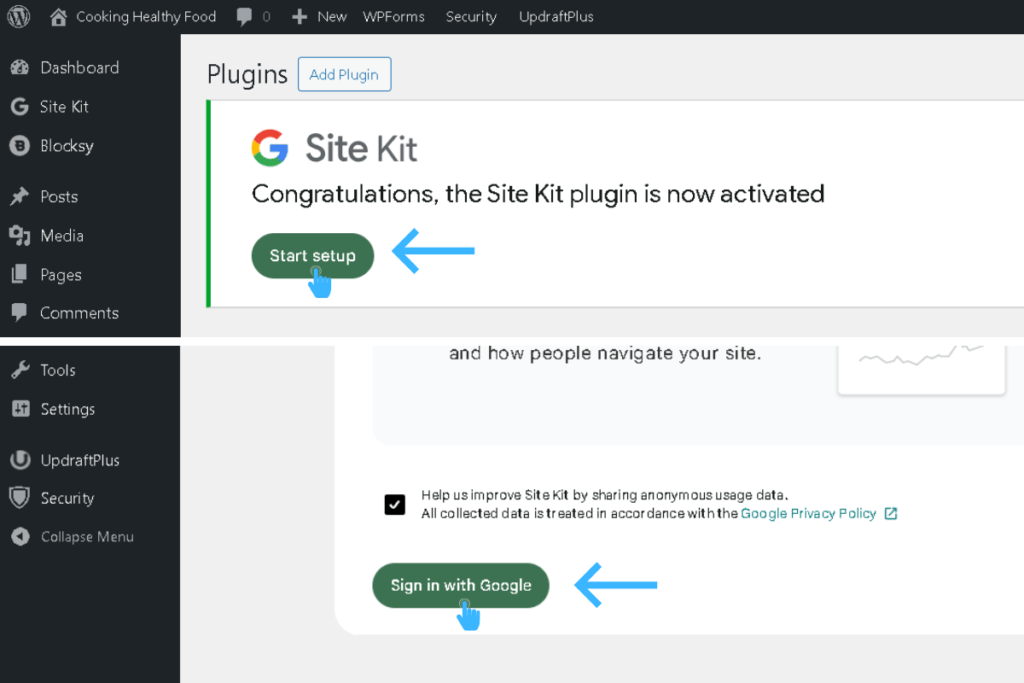Open Pages via its sidebar icon
The width and height of the screenshot is (1024, 683).
tap(18, 274)
